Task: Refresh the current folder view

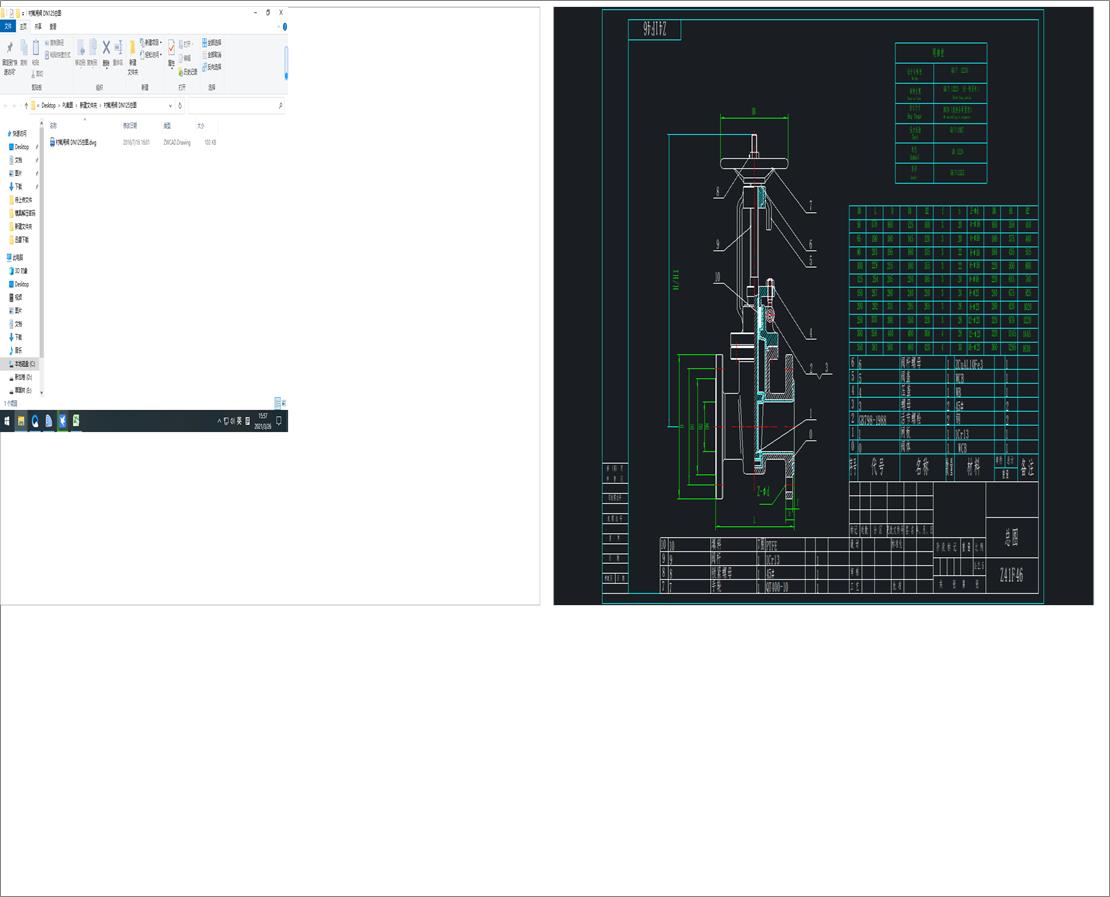Action: [180, 105]
